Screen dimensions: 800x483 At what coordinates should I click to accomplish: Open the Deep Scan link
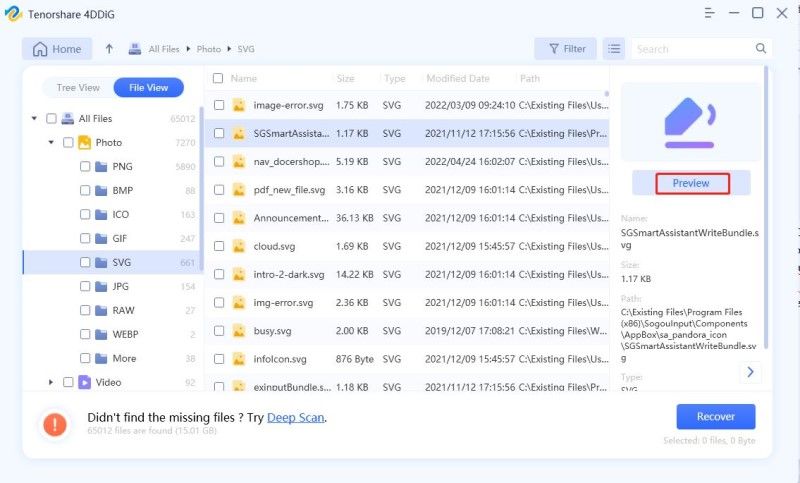click(x=295, y=417)
